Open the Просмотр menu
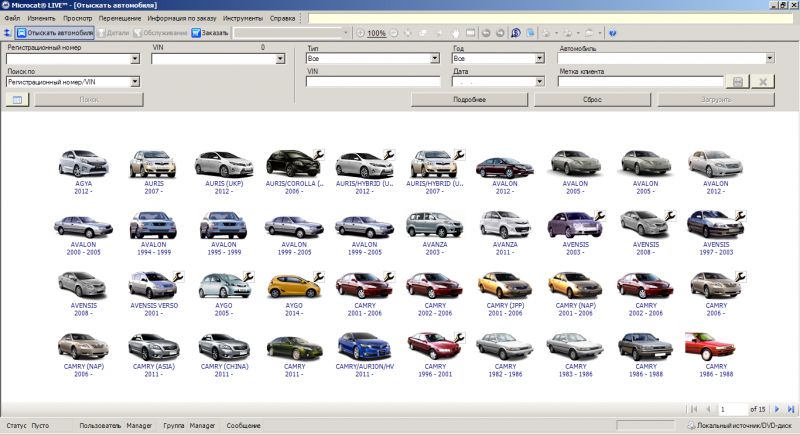 tap(78, 18)
